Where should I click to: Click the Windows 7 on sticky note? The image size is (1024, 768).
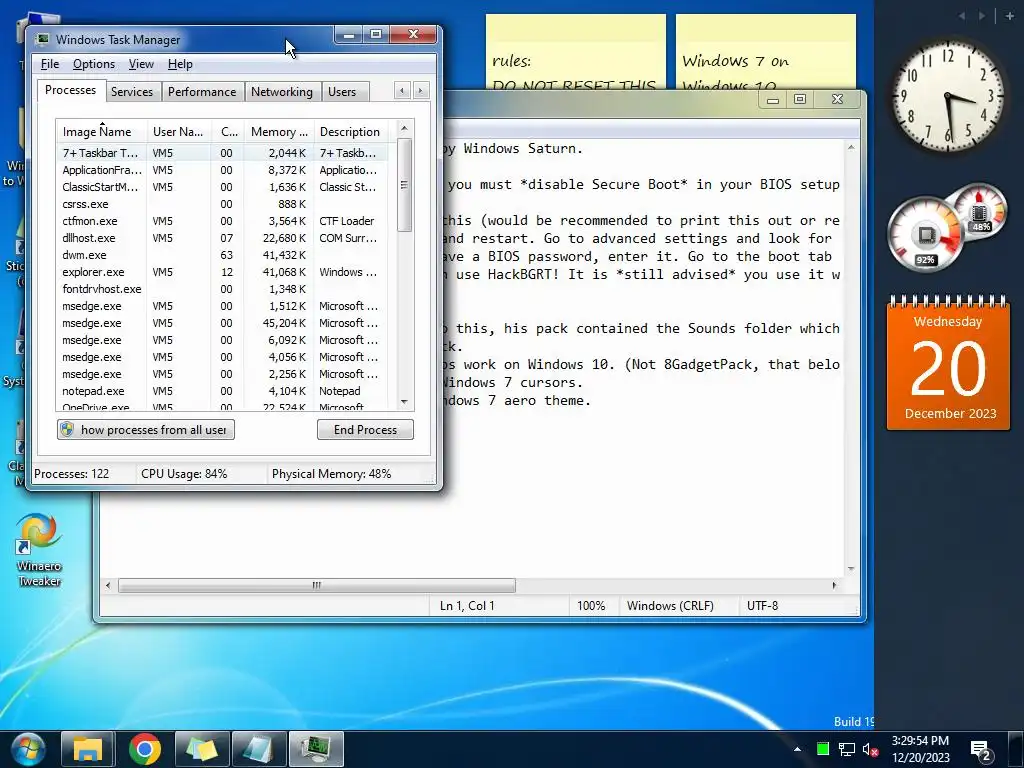(765, 52)
